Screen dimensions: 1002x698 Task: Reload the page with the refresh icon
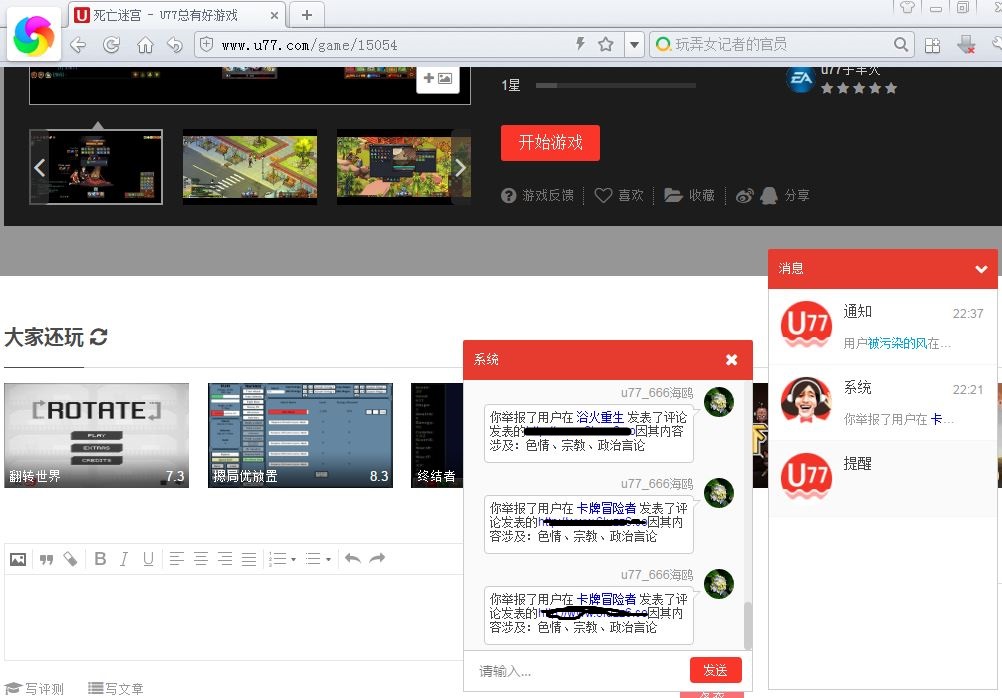(112, 45)
